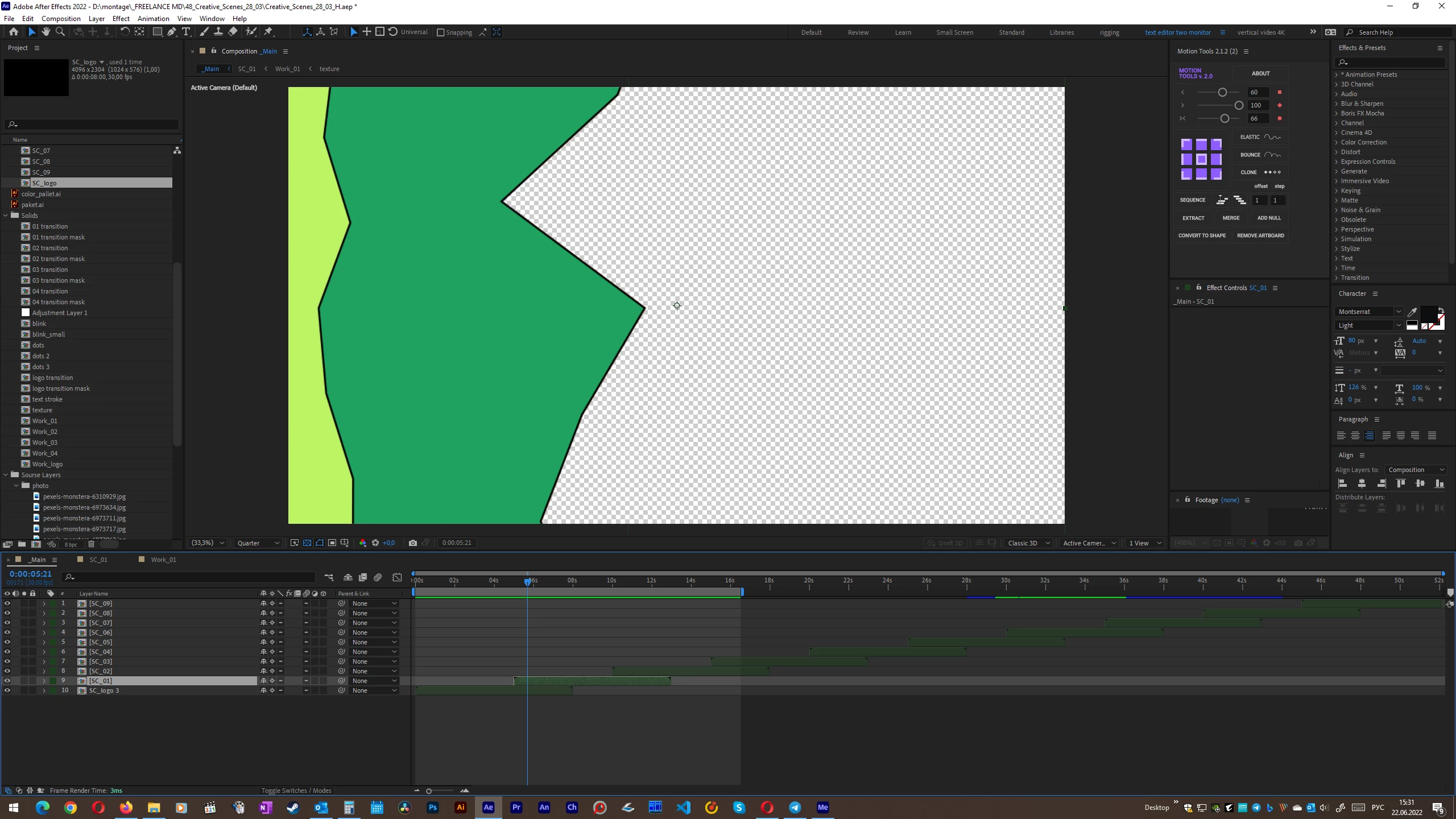Enable the Snapping checkbox

441,32
